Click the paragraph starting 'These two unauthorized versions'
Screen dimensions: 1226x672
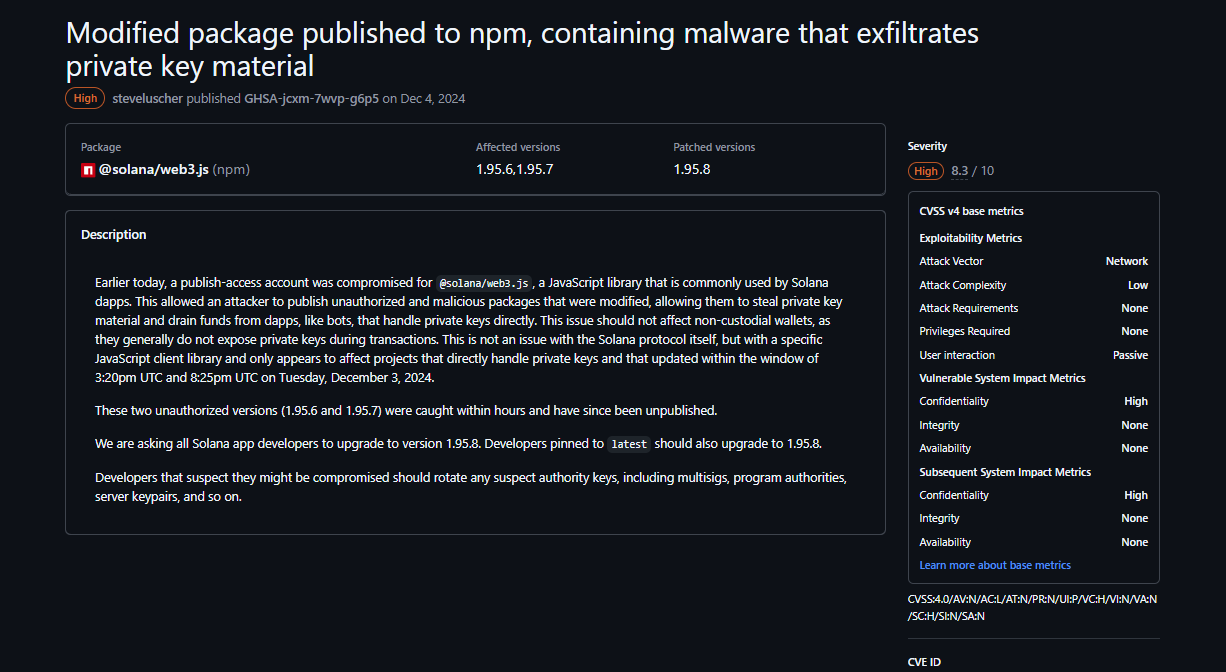click(406, 411)
